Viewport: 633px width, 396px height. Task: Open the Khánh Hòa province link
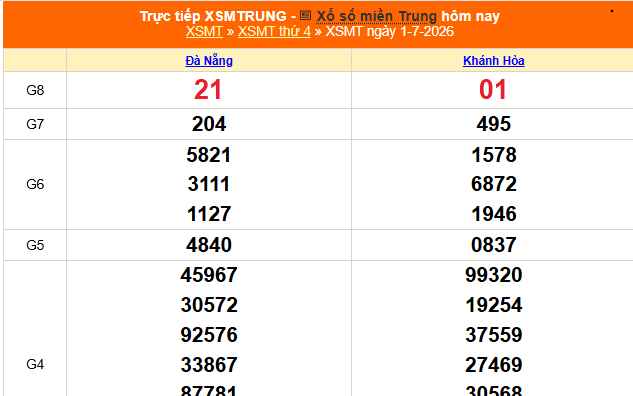(493, 61)
